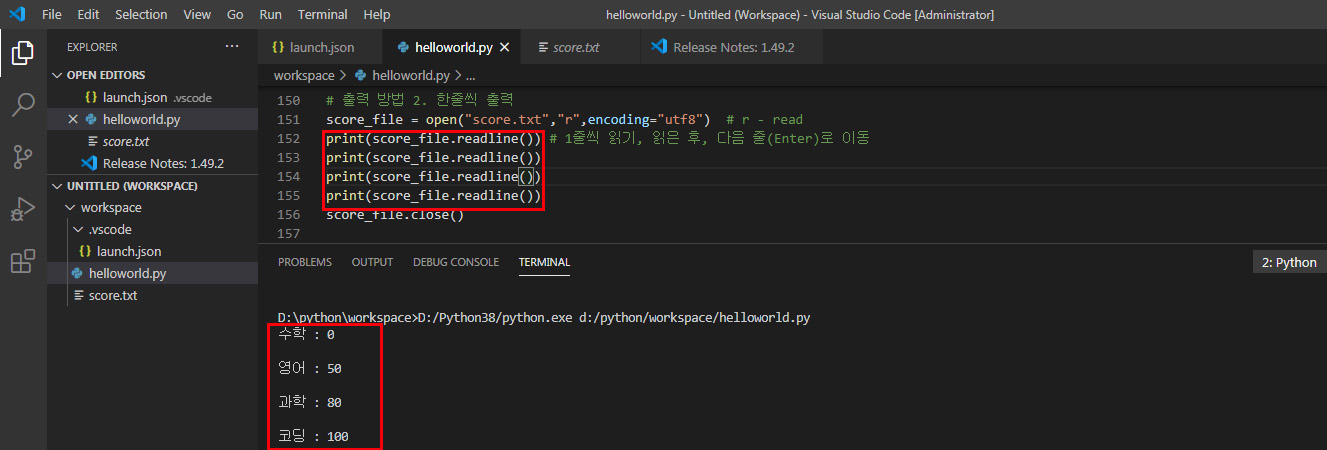Image resolution: width=1327 pixels, height=450 pixels.
Task: Select the Terminal panel tab
Action: 544,262
